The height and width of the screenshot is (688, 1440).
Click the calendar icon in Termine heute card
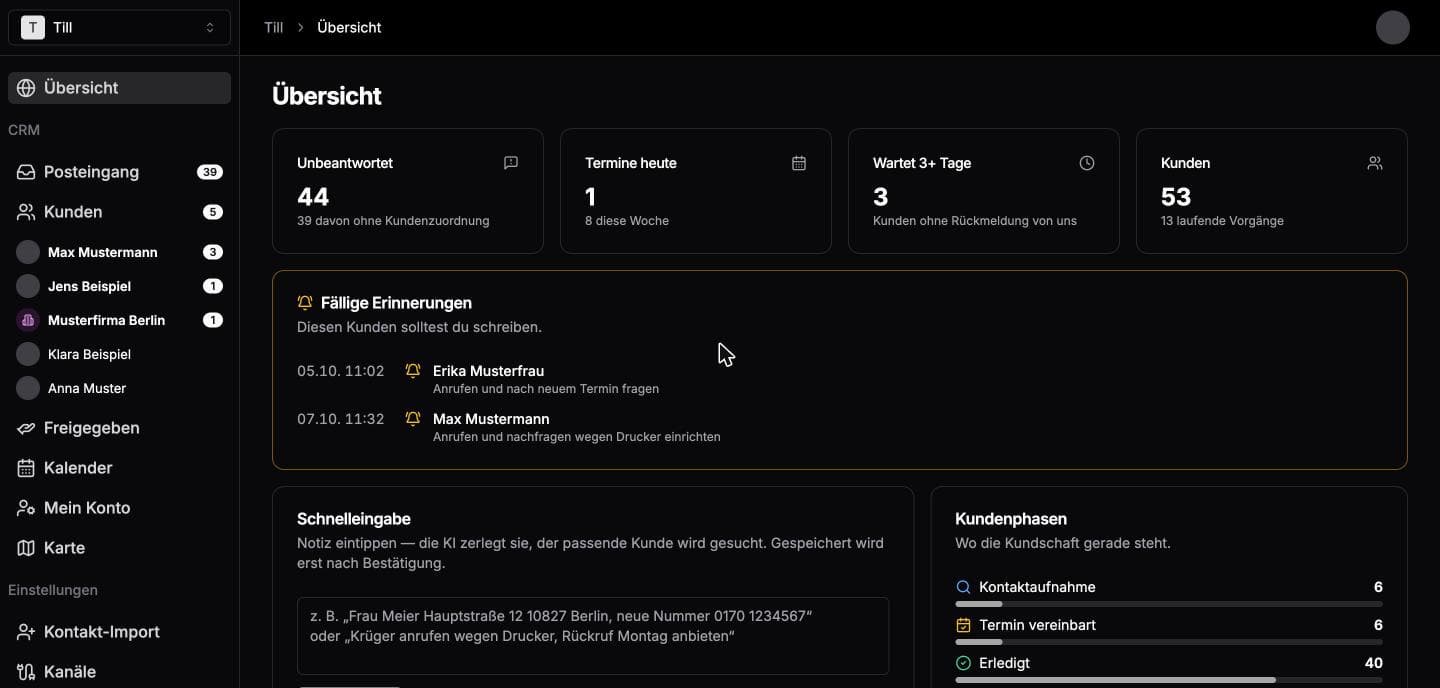(799, 163)
